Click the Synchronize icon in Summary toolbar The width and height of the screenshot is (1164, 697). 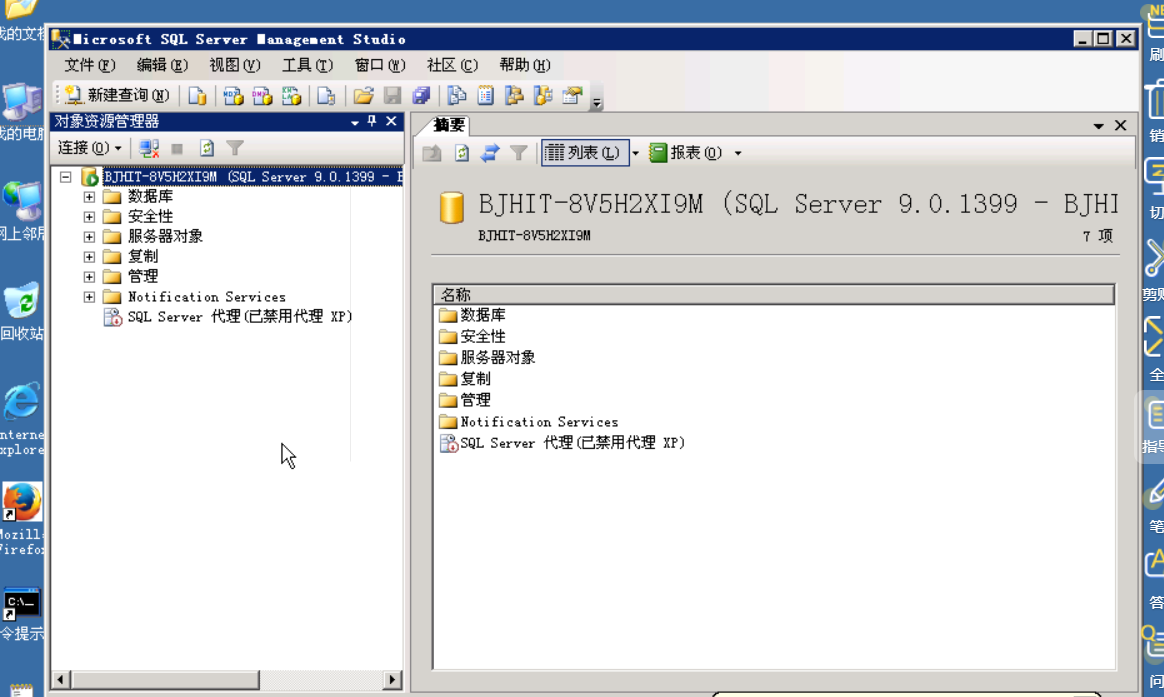click(x=490, y=153)
